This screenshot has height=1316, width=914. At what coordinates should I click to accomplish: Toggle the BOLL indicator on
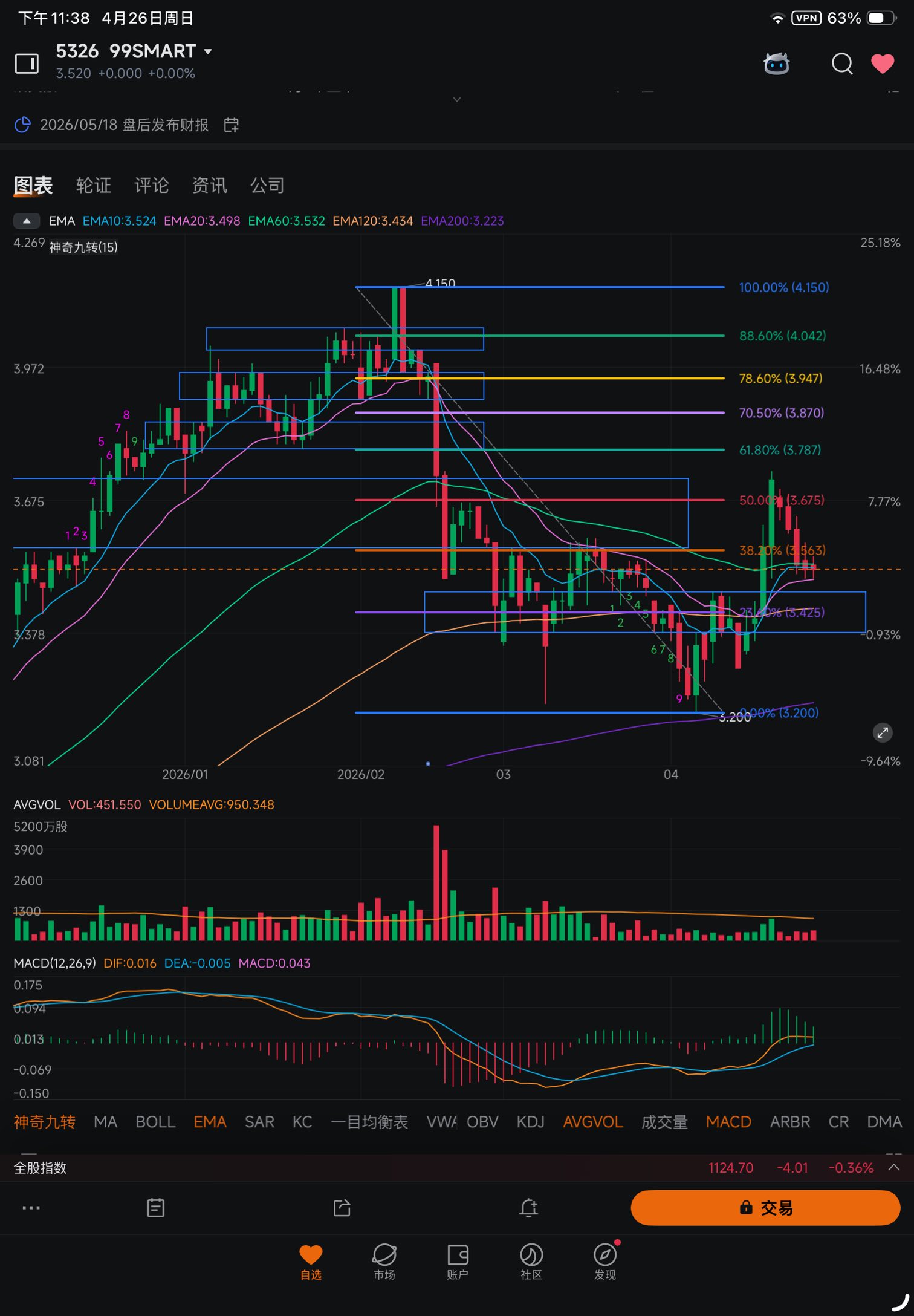155,1122
